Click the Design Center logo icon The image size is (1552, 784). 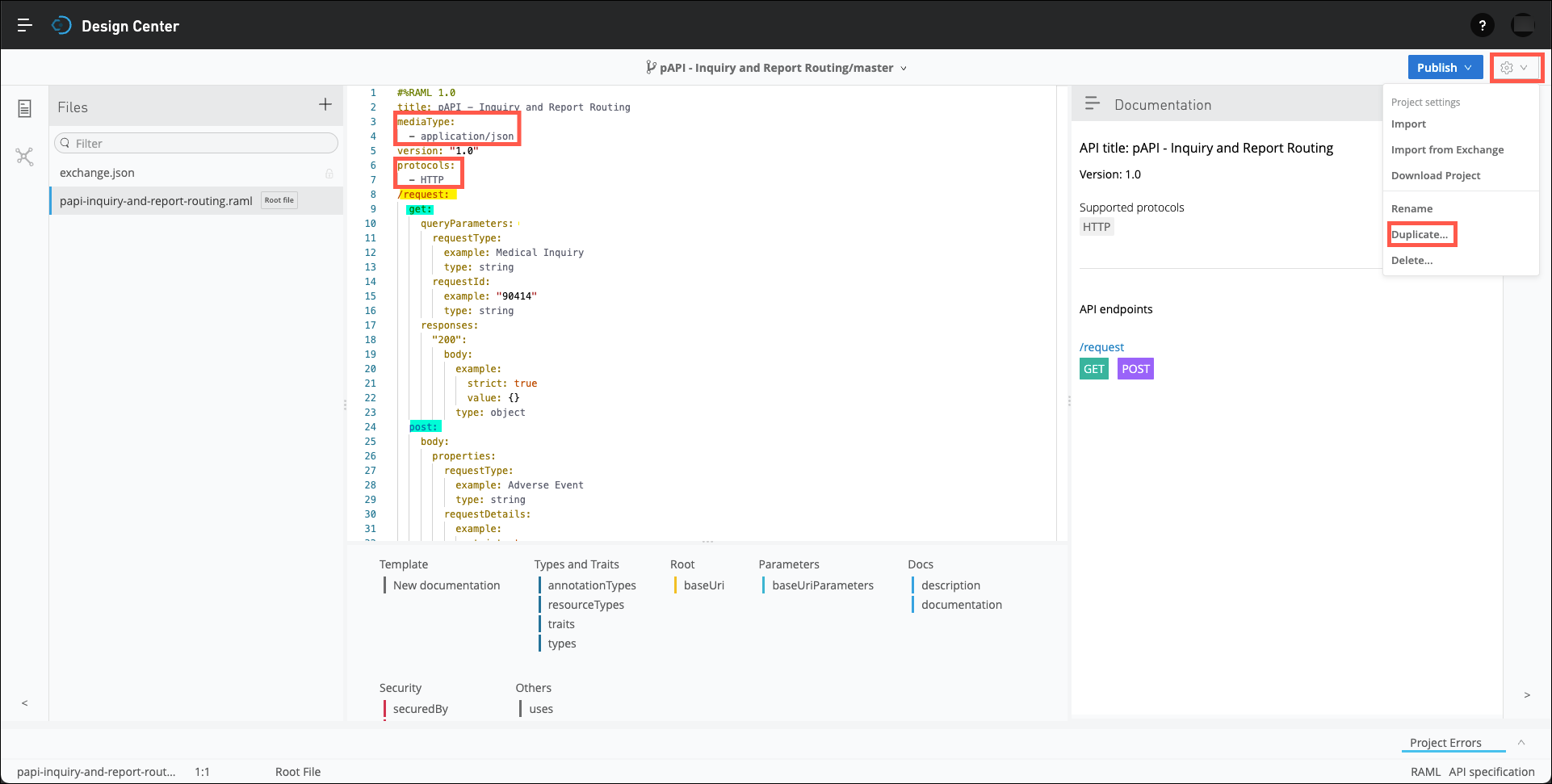click(61, 25)
